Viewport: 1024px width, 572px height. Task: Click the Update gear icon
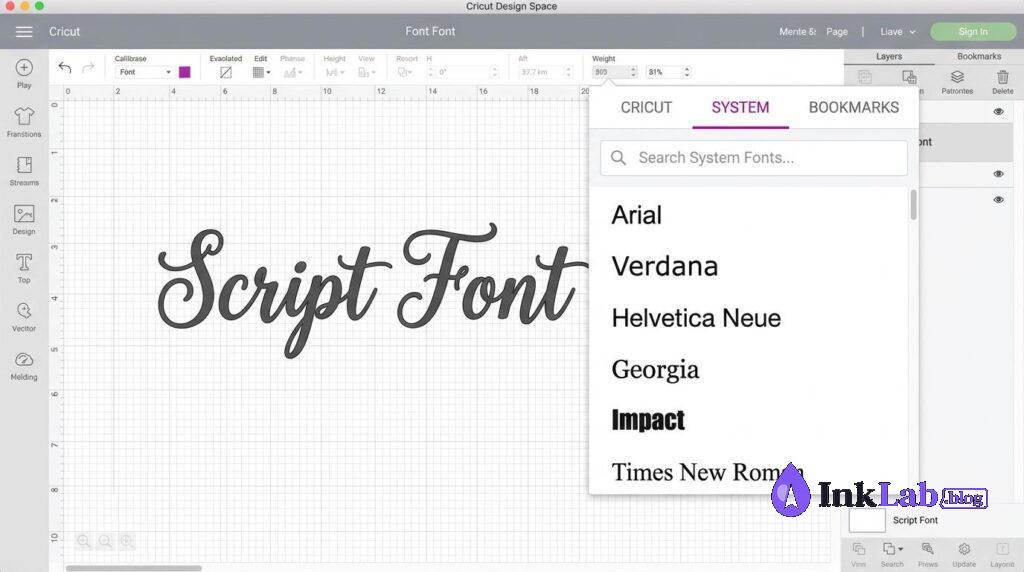coord(964,549)
